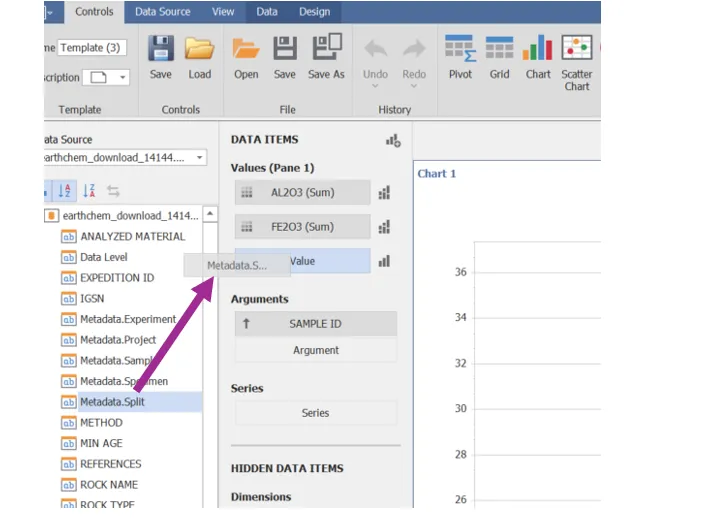The width and height of the screenshot is (709, 528).
Task: Open the Value placeholder chart type icon
Action: pos(384,261)
